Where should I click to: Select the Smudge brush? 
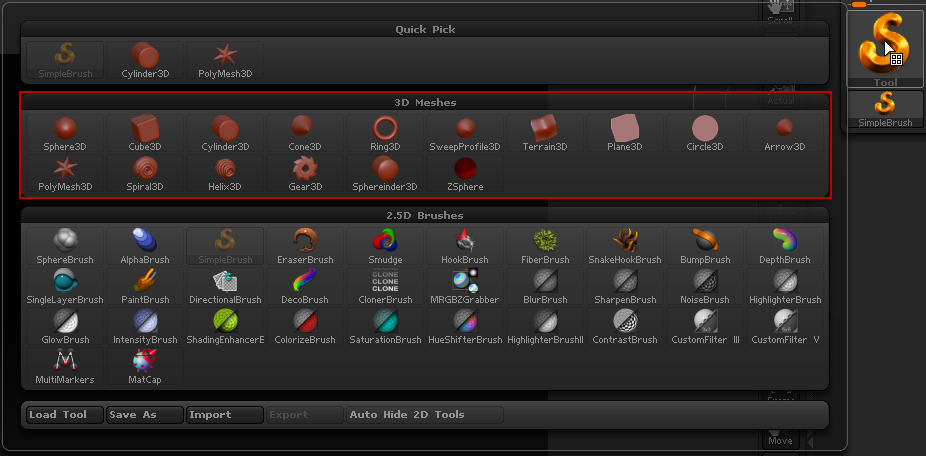[385, 246]
